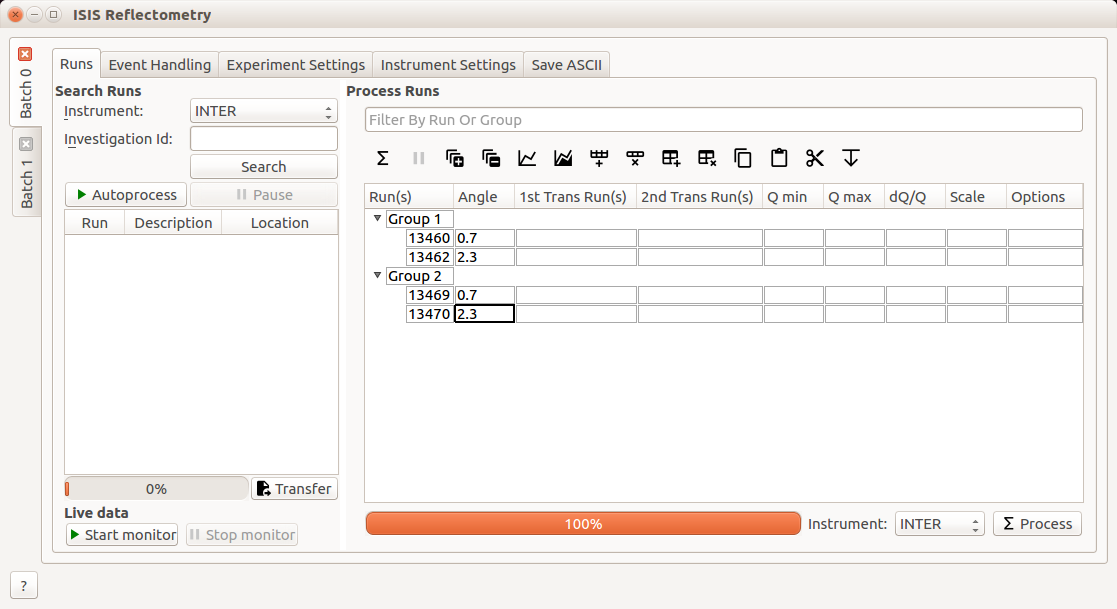Image resolution: width=1117 pixels, height=609 pixels.
Task: Switch to the Experiment Settings tab
Action: (295, 65)
